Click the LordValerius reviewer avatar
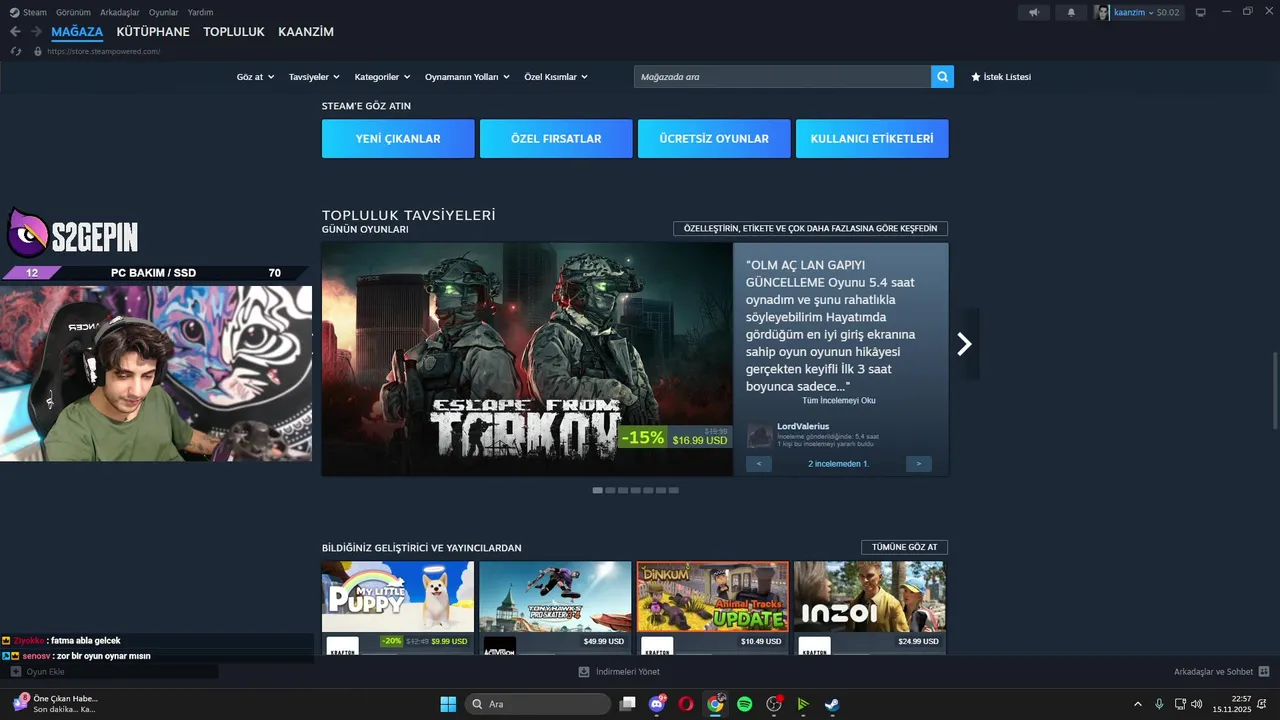Image resolution: width=1280 pixels, height=720 pixels. coord(760,435)
